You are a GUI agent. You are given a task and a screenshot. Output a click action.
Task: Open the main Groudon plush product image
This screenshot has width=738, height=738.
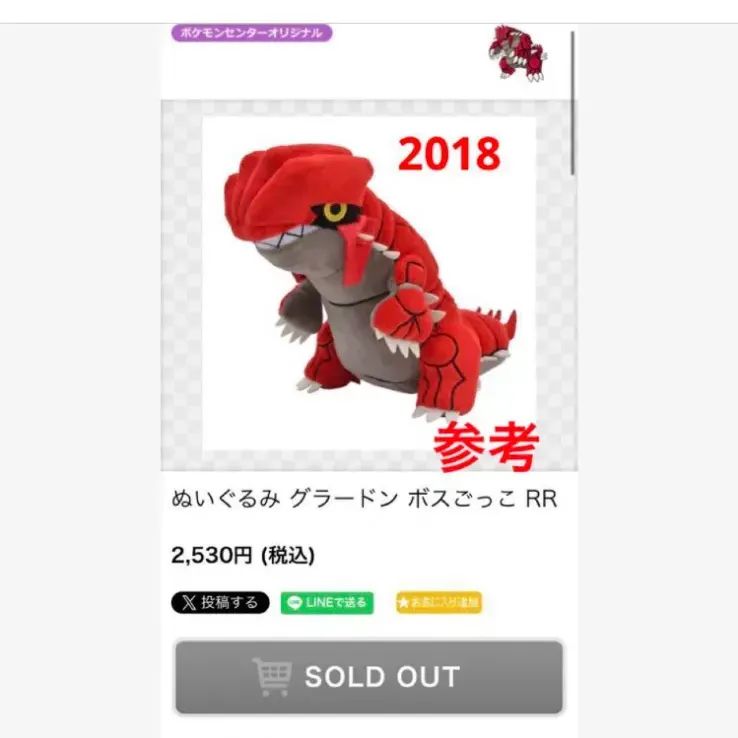(369, 283)
